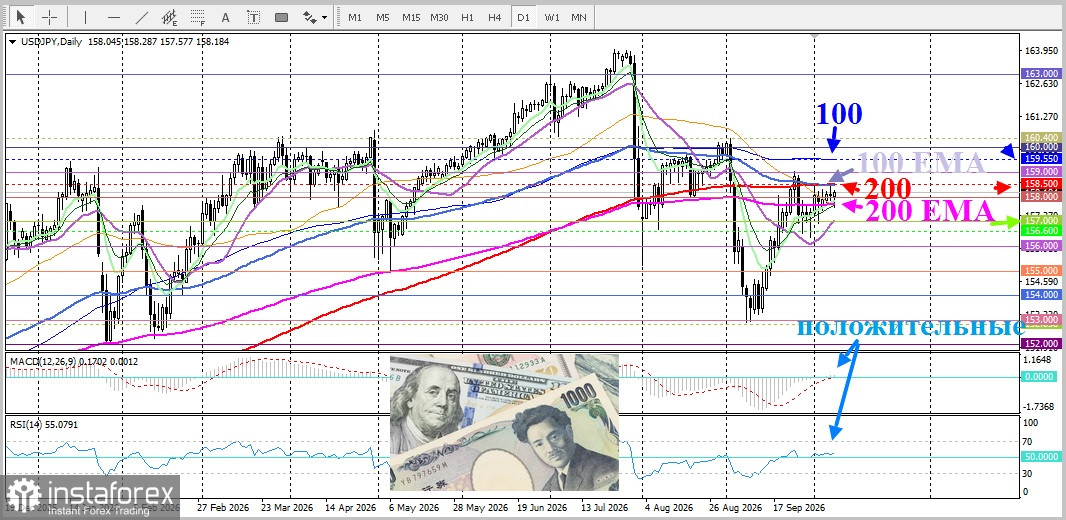This screenshot has height=520, width=1066.
Task: Click the MACD scale value 1.1648
Action: 1038,360
